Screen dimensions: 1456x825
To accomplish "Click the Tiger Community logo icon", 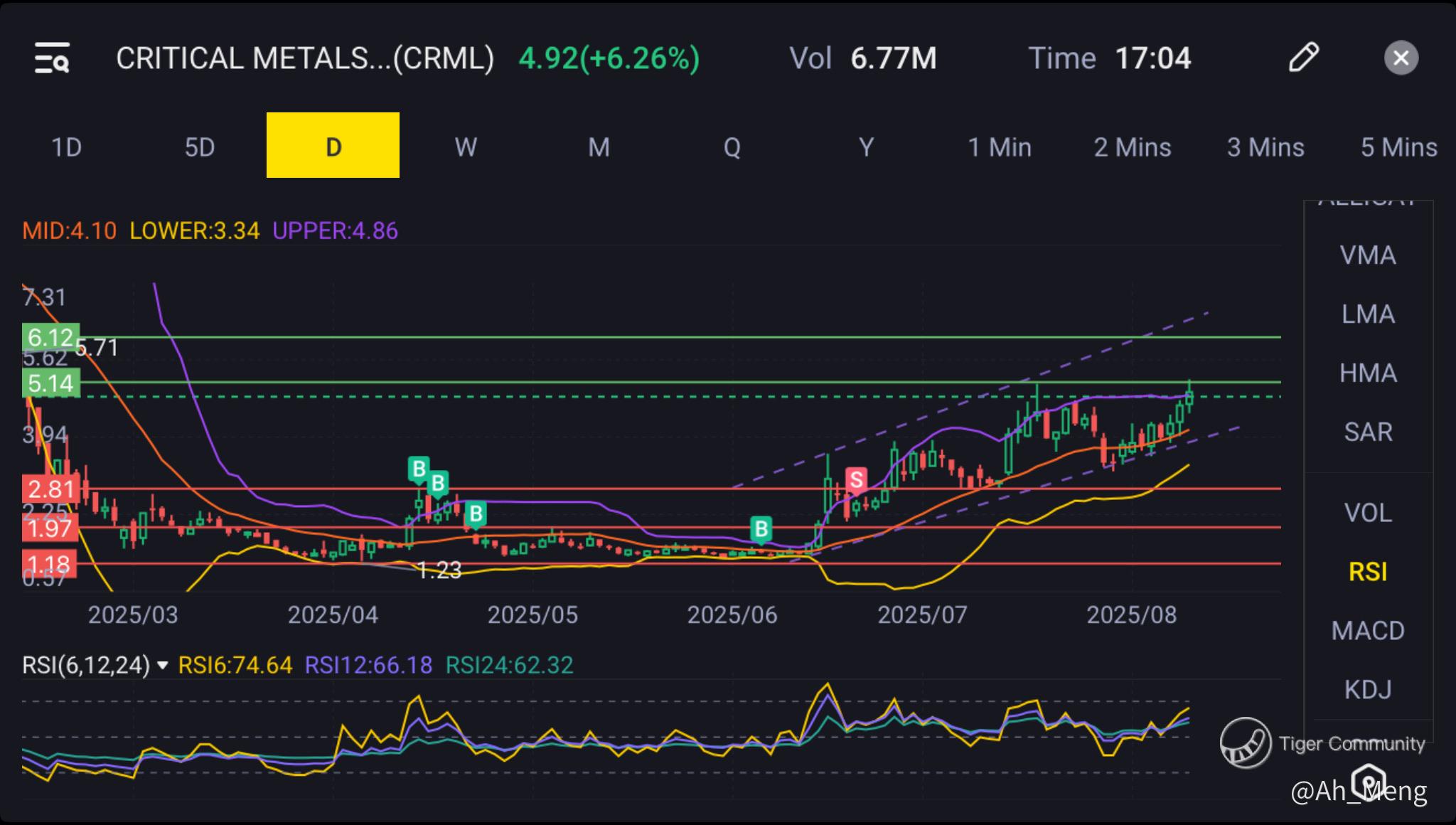I will tap(1245, 742).
